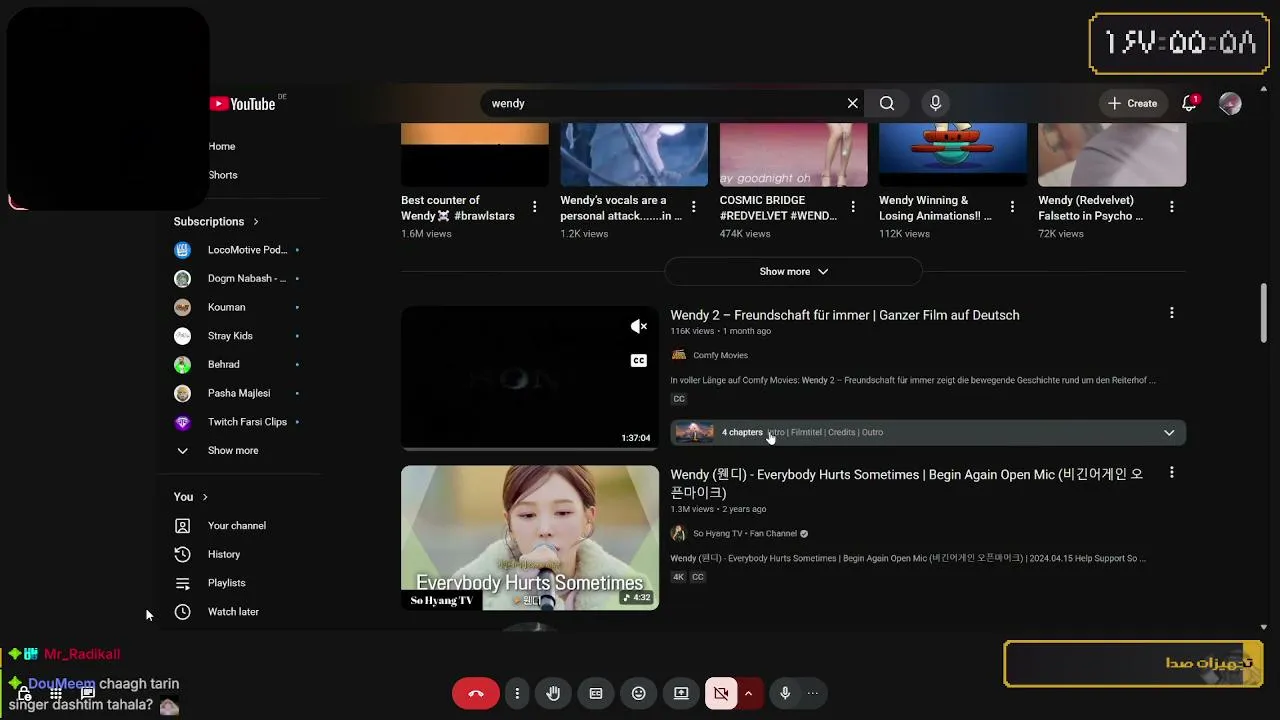Open options for 'Wendy Winning & Losing' short

1012,207
